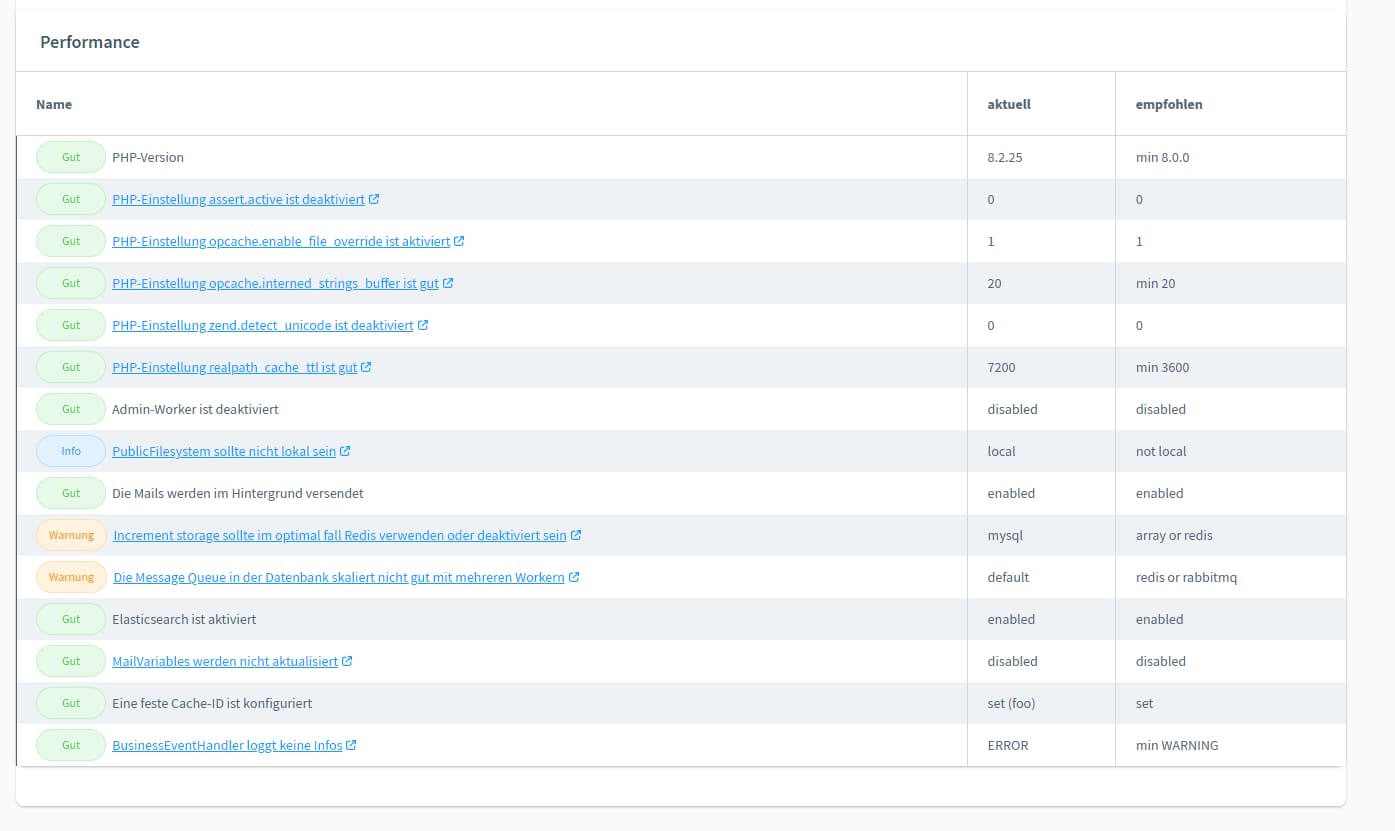The width and height of the screenshot is (1395, 831).
Task: Click external-link icon after MailVariables link
Action: (347, 661)
